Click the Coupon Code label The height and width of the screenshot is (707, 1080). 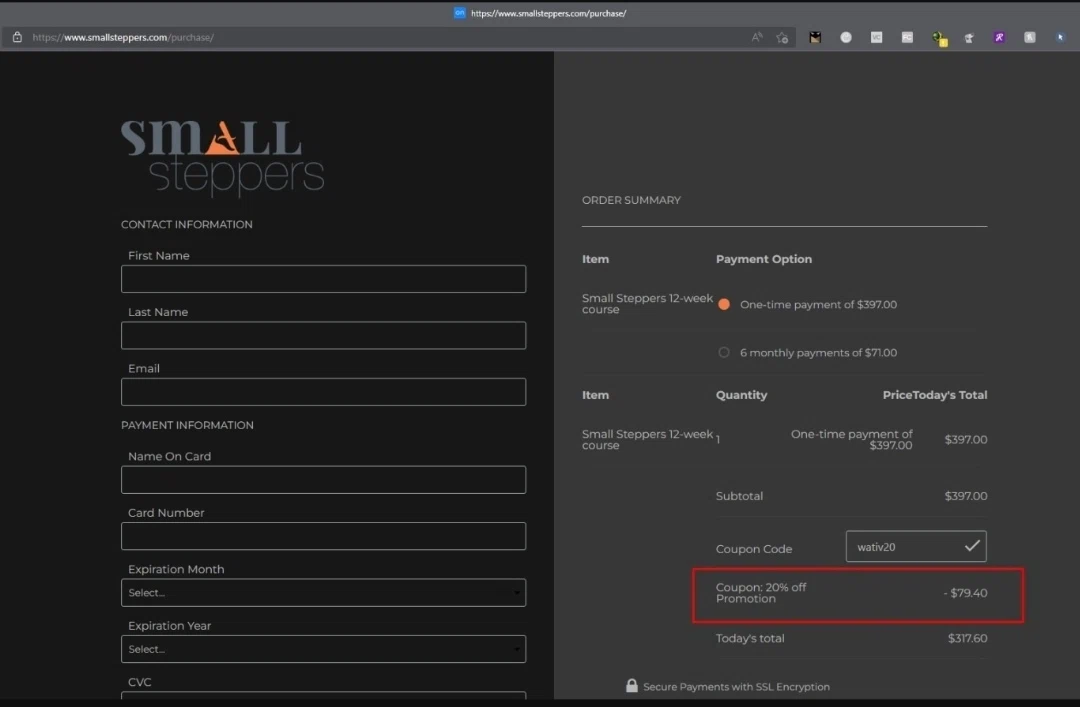tap(754, 549)
